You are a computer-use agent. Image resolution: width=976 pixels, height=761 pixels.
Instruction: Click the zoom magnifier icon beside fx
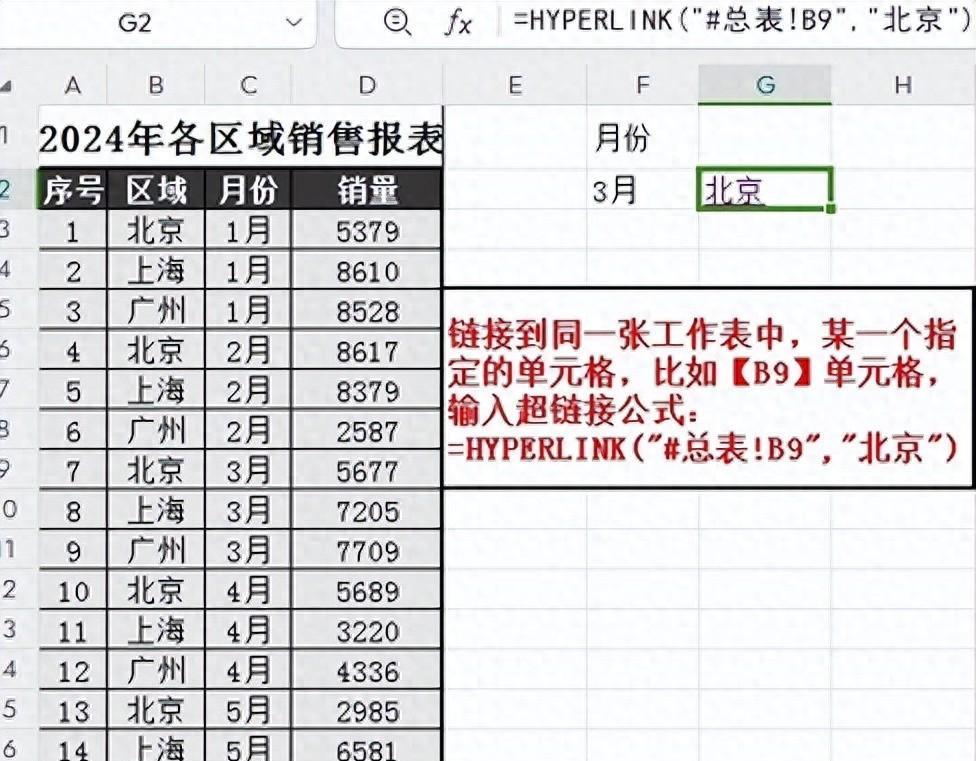pos(396,22)
